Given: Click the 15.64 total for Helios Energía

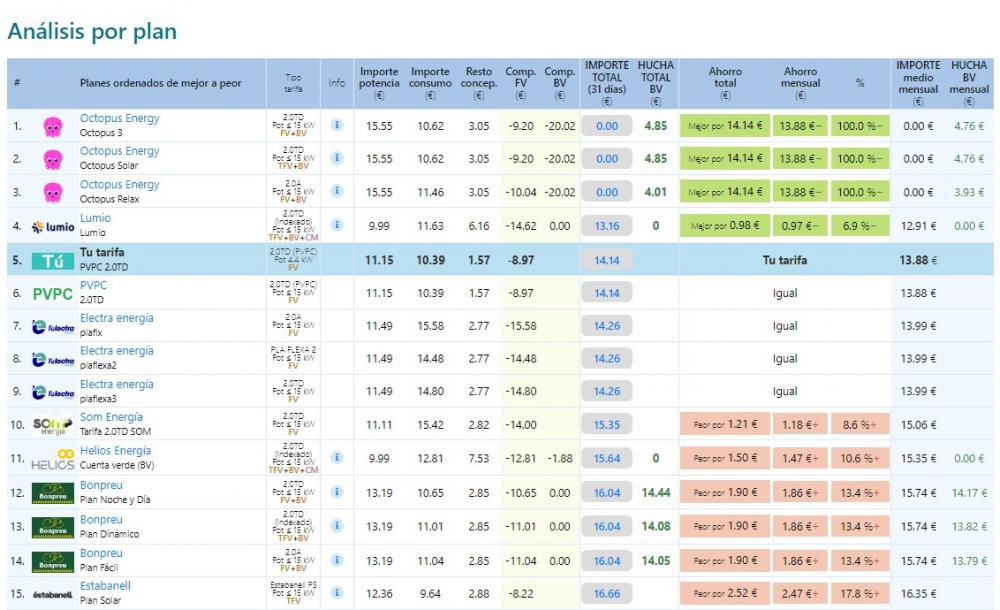Looking at the screenshot, I should point(607,458).
